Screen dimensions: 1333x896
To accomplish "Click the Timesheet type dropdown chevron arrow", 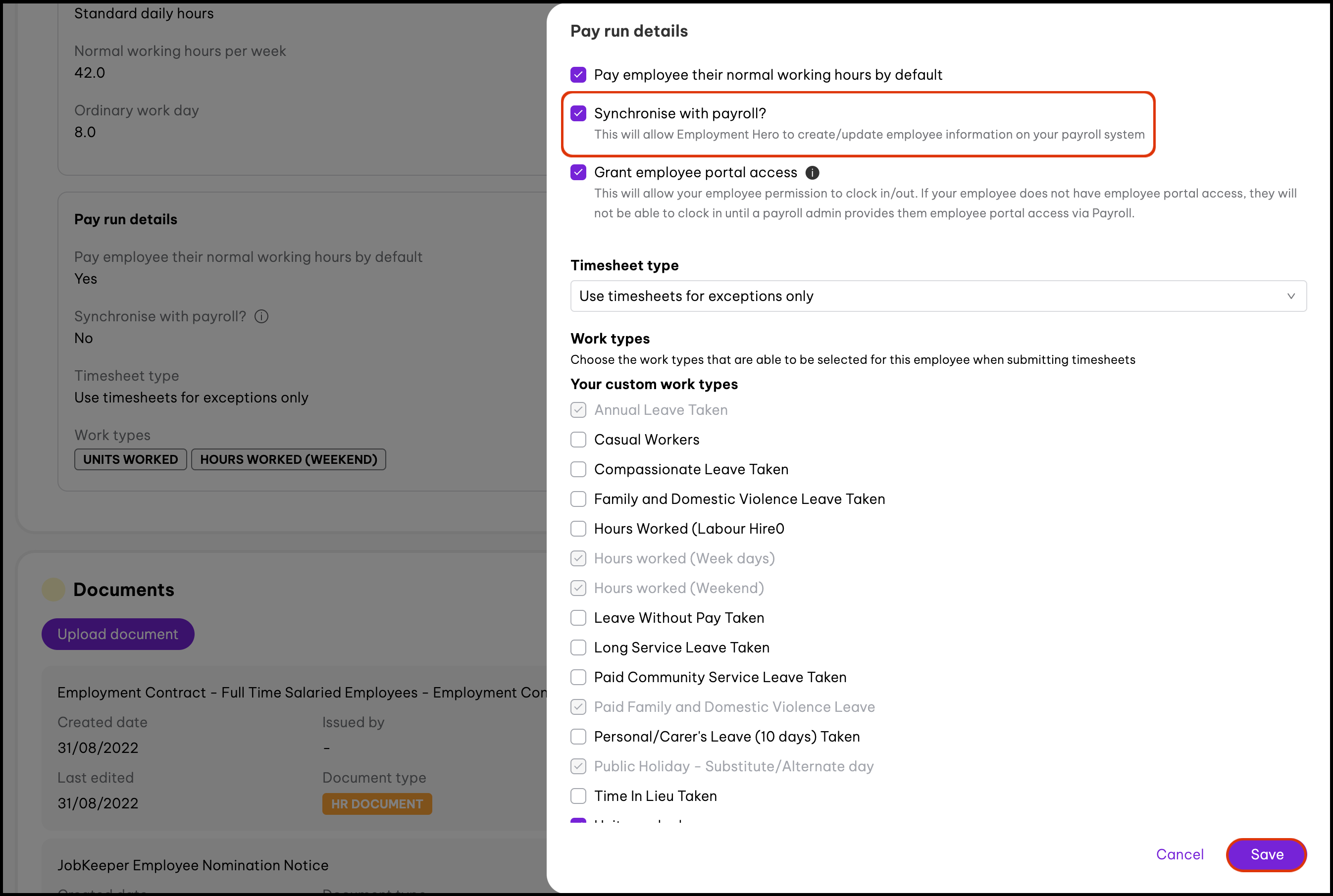I will coord(1291,296).
